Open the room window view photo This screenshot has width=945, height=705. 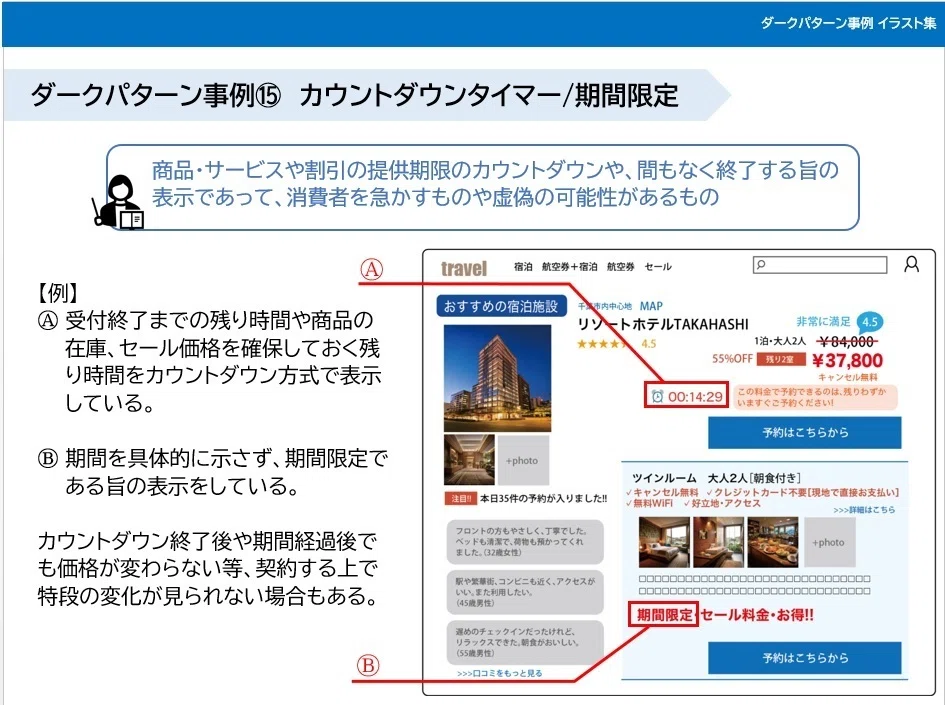718,542
